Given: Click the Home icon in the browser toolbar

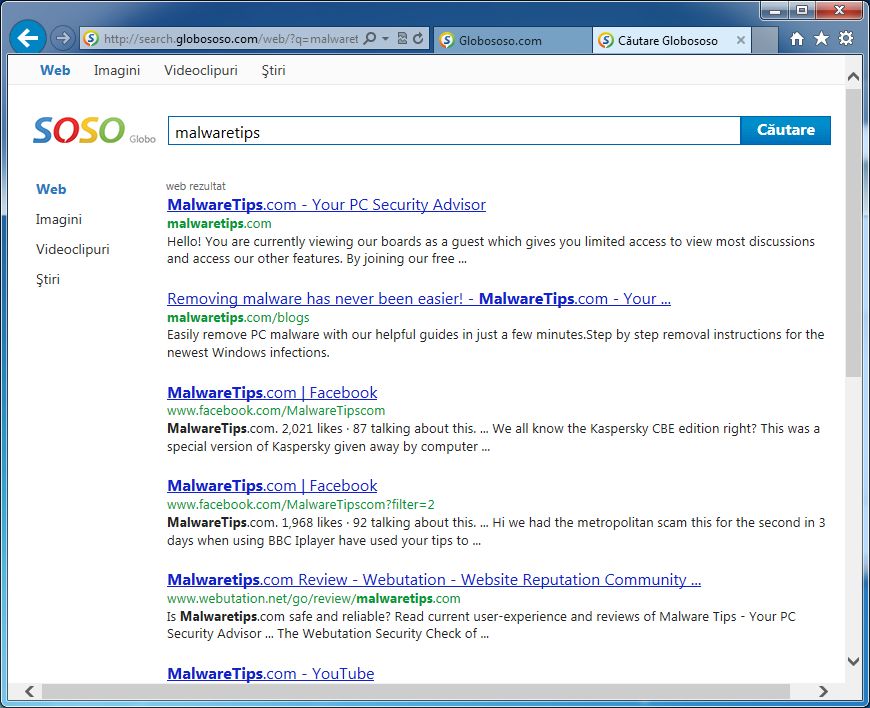Looking at the screenshot, I should point(797,38).
